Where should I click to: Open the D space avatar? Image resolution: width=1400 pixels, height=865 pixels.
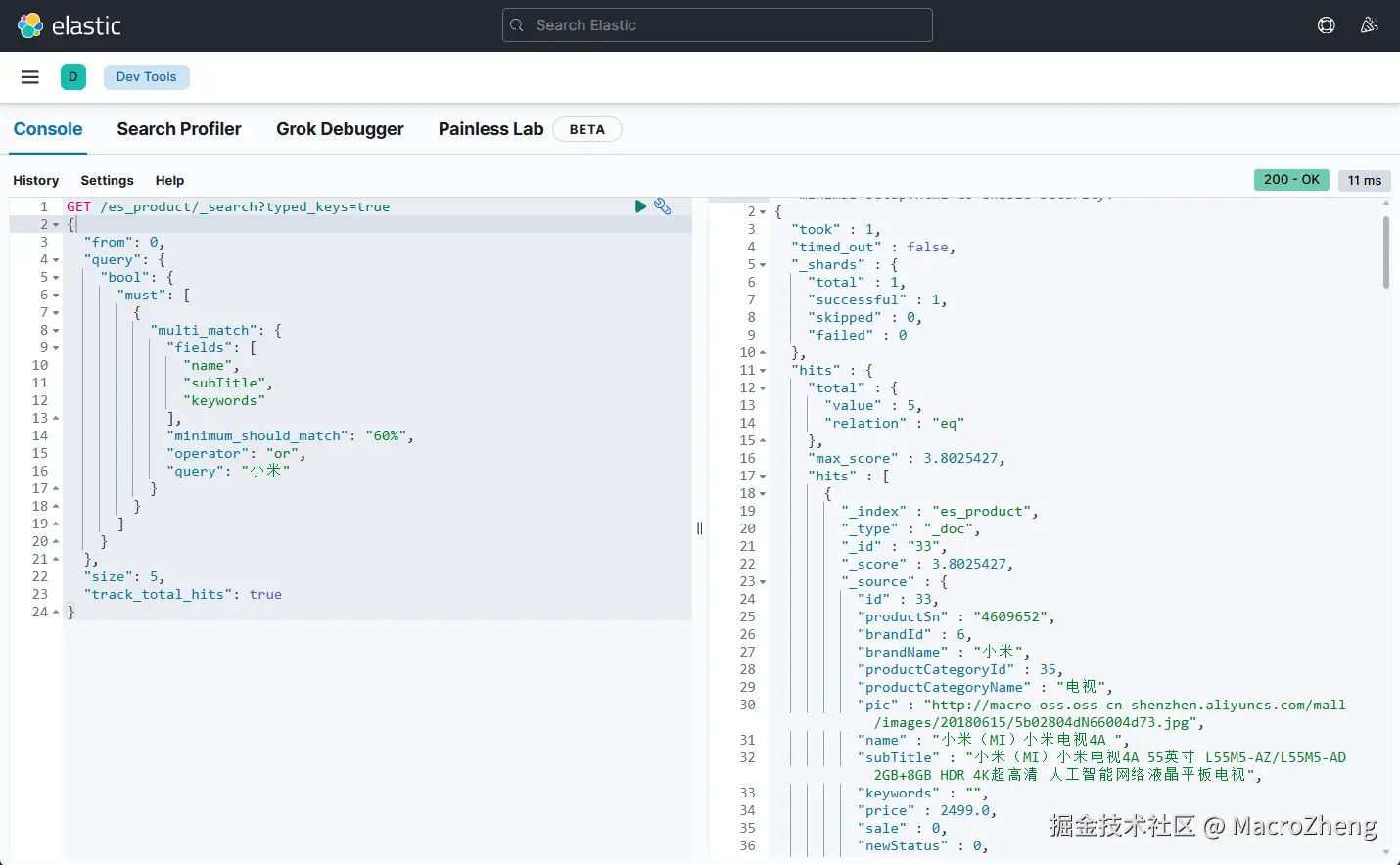pos(73,77)
